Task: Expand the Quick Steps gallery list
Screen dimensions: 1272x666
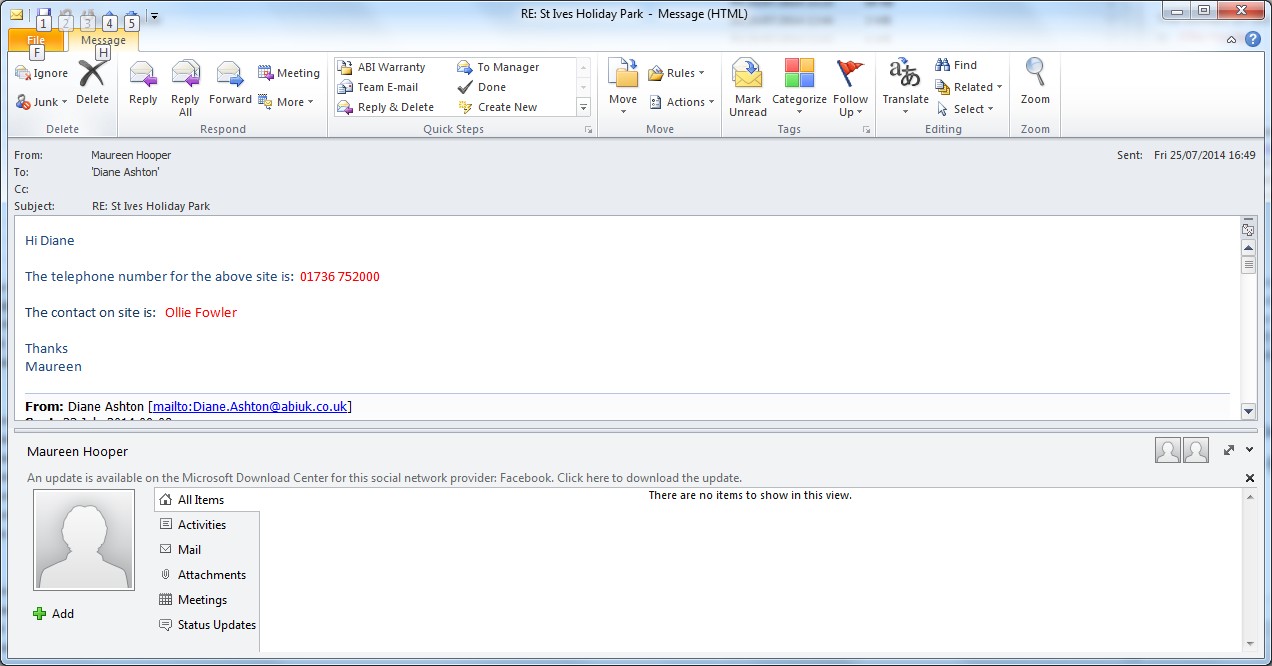Action: click(x=584, y=107)
